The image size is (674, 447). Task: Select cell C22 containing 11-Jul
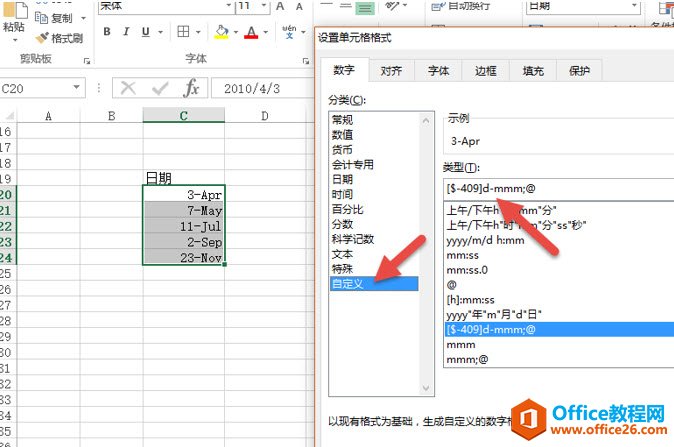[x=184, y=226]
